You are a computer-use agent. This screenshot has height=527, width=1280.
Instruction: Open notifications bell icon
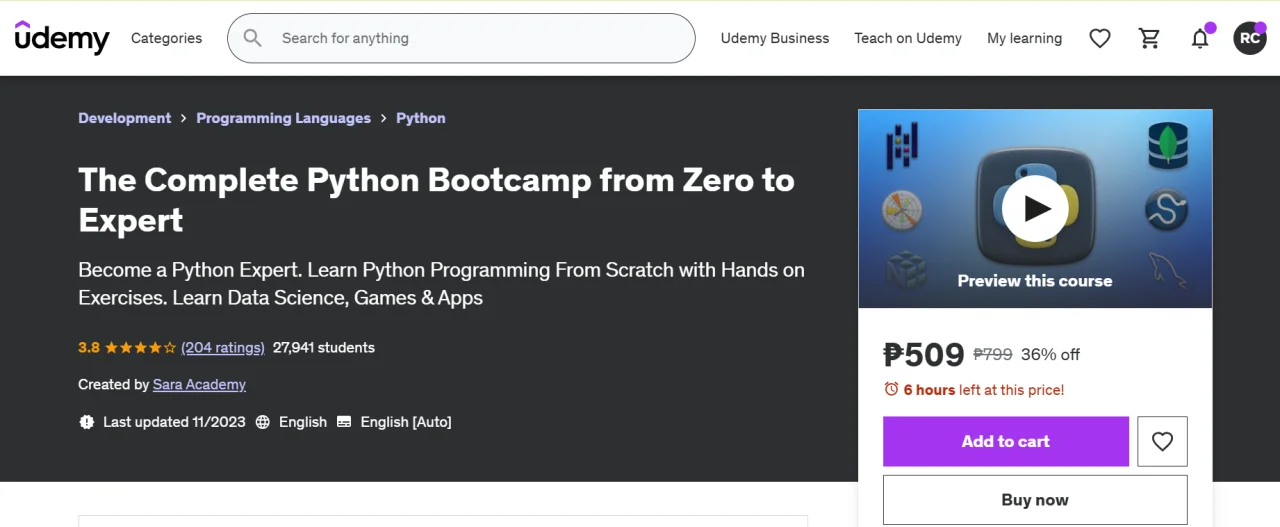click(x=1200, y=38)
